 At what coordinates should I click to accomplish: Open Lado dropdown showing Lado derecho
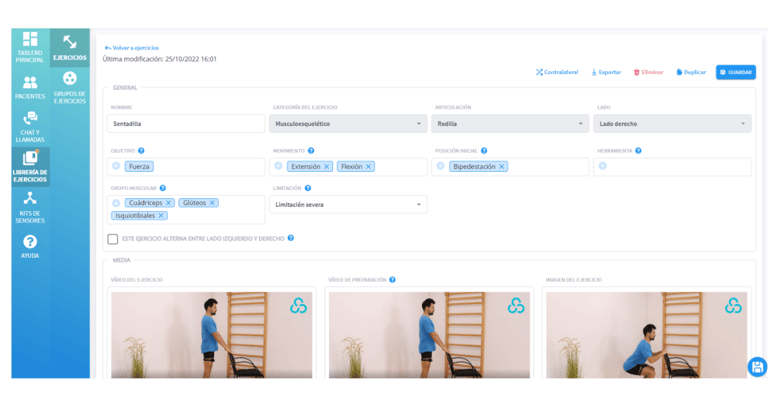tap(672, 124)
